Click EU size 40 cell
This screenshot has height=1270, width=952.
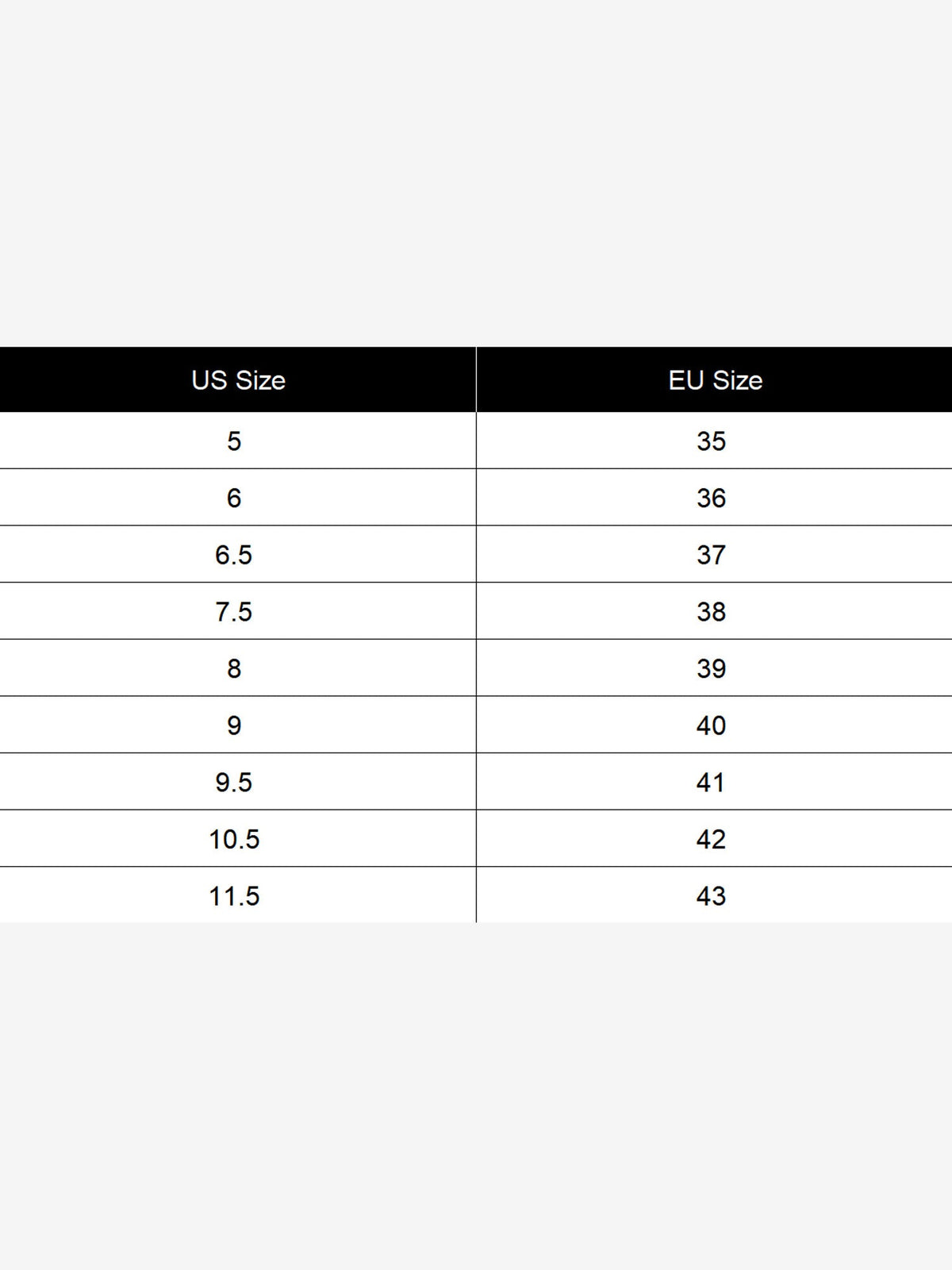click(714, 725)
